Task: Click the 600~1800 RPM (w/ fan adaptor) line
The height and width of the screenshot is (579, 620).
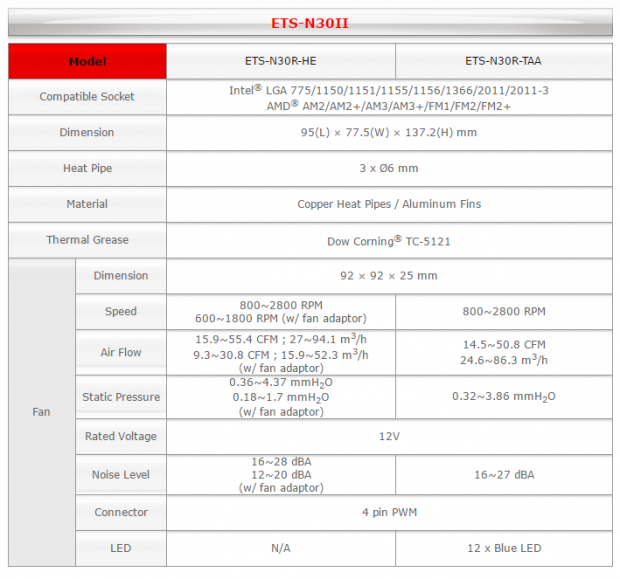Action: pos(281,318)
